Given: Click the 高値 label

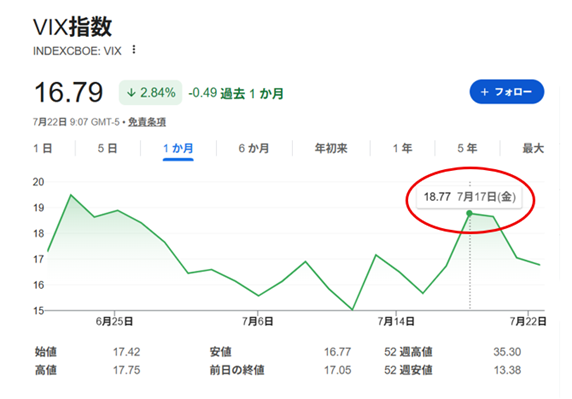Looking at the screenshot, I should click(46, 370).
